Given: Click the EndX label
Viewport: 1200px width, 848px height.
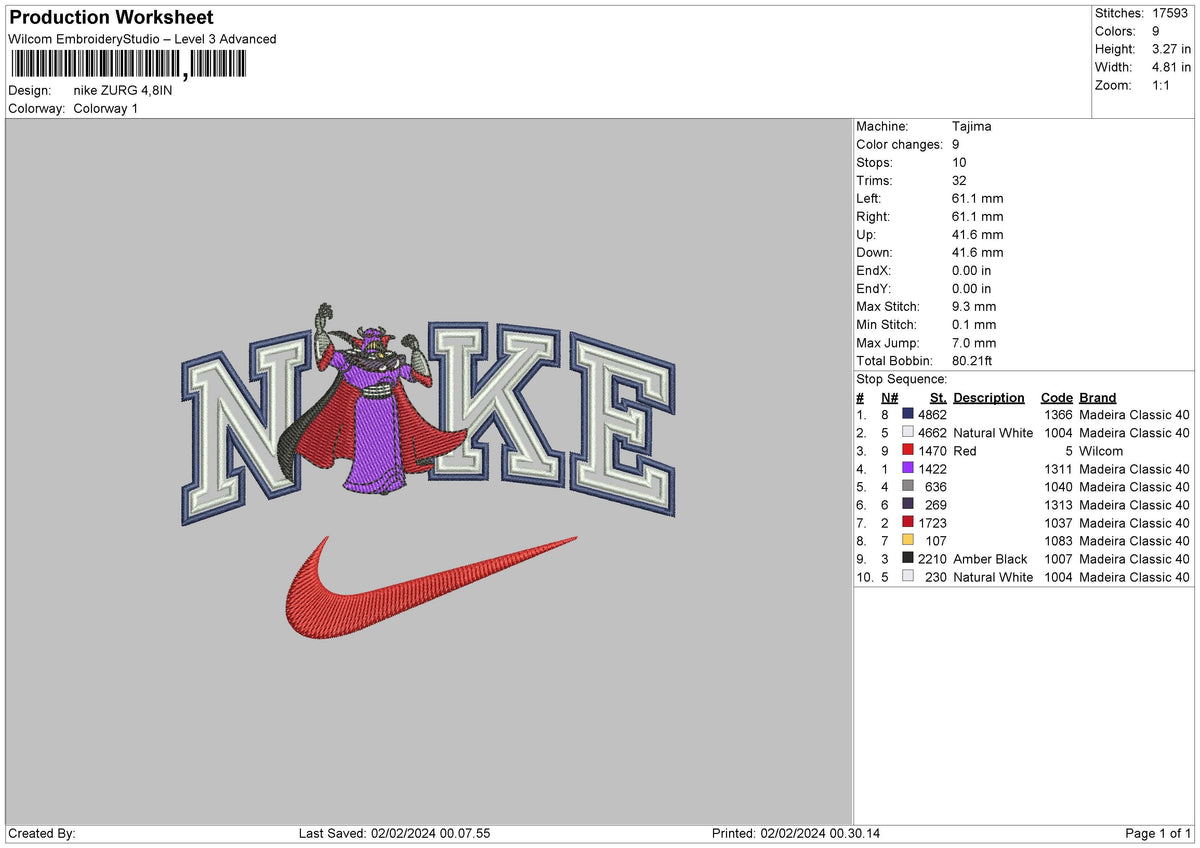Looking at the screenshot, I should [874, 270].
